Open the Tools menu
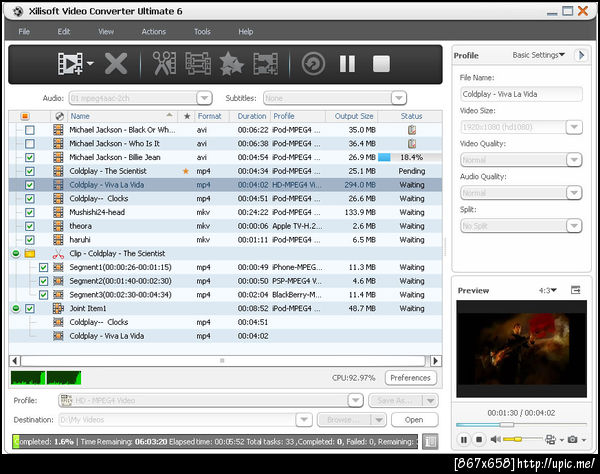Image resolution: width=600 pixels, height=474 pixels. click(202, 31)
